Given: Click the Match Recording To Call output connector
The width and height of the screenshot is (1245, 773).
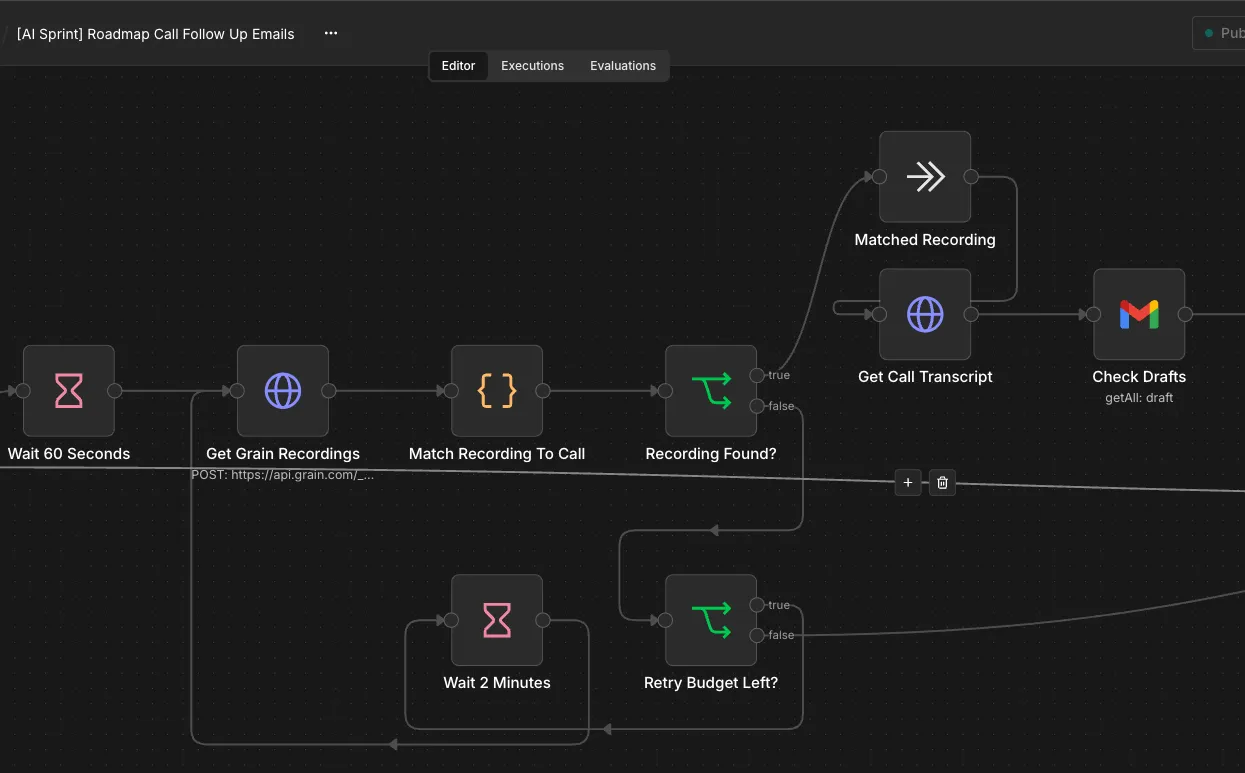Looking at the screenshot, I should pos(543,391).
